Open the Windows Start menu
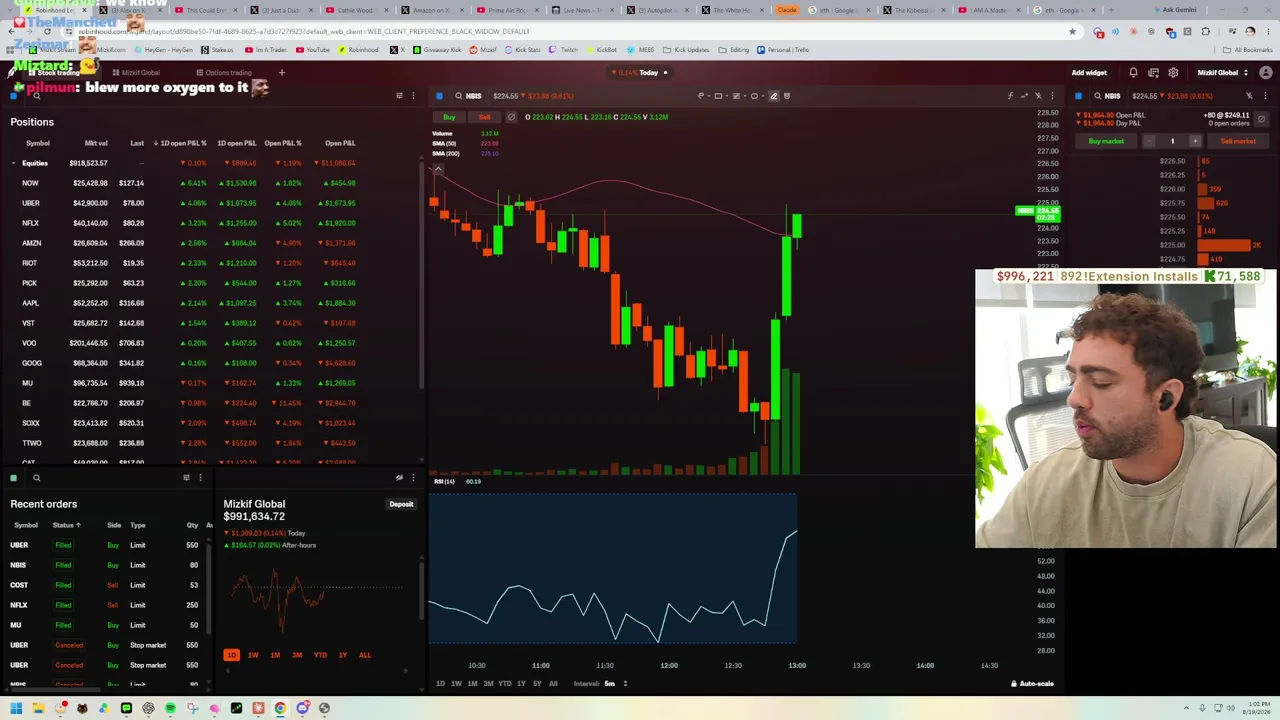This screenshot has width=1280, height=720. (x=16, y=708)
